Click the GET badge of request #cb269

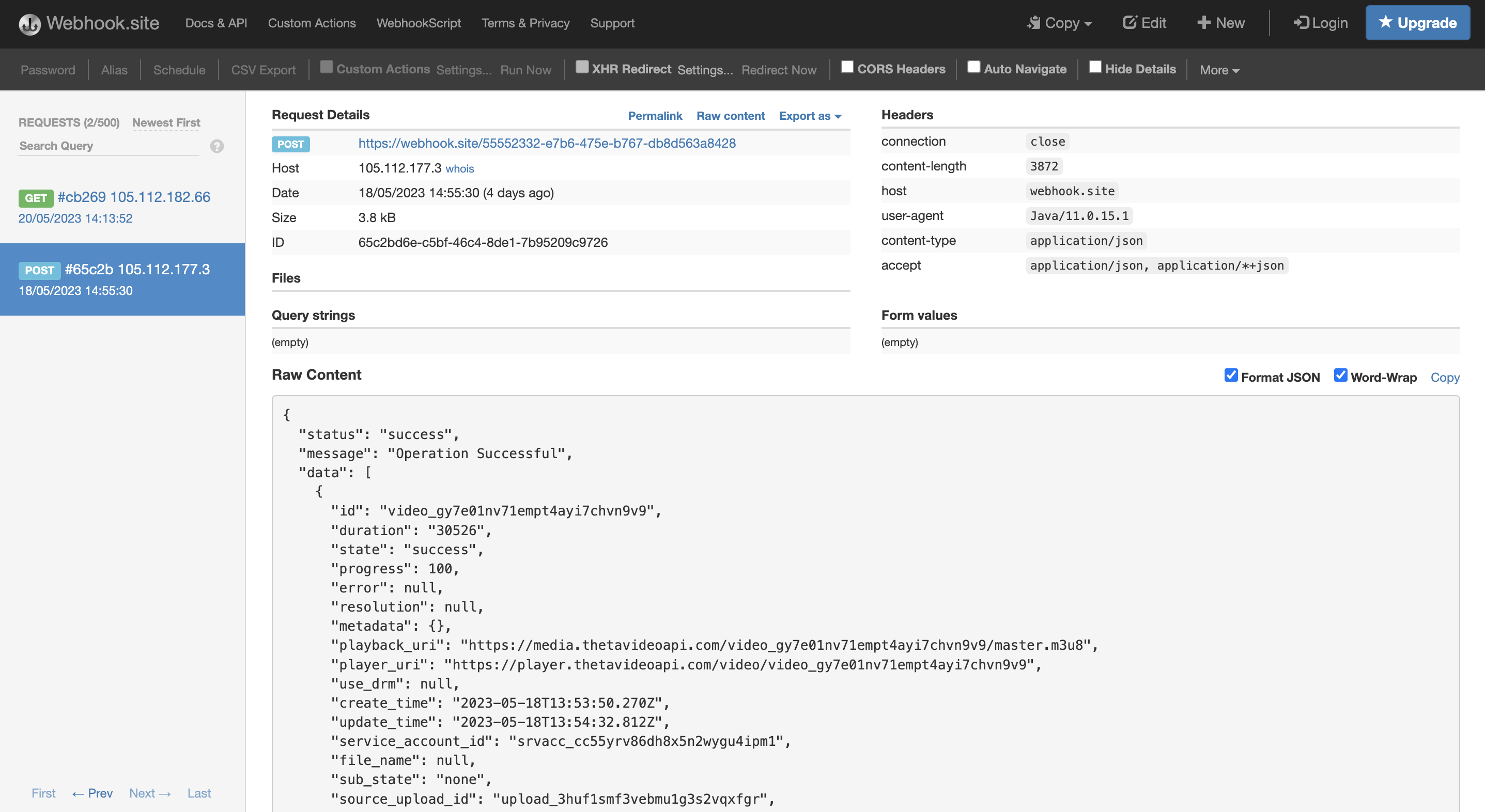[x=36, y=198]
